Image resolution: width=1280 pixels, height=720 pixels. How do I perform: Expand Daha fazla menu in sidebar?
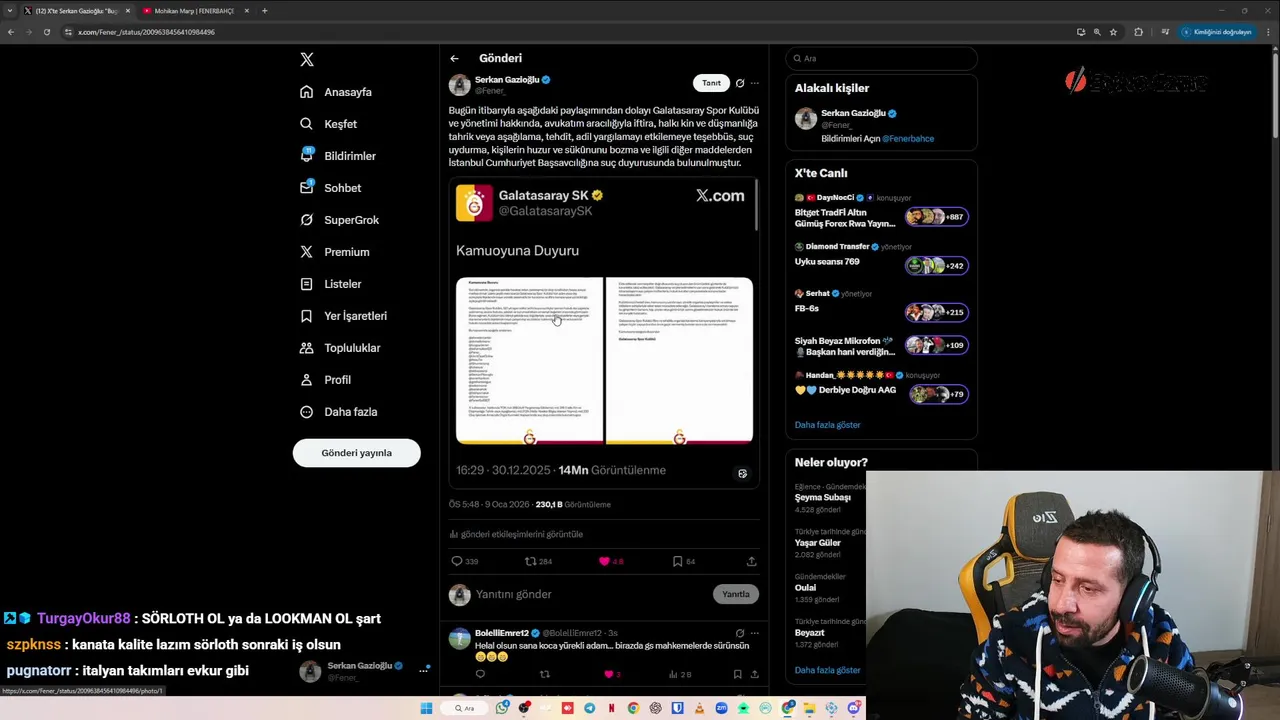pos(339,412)
